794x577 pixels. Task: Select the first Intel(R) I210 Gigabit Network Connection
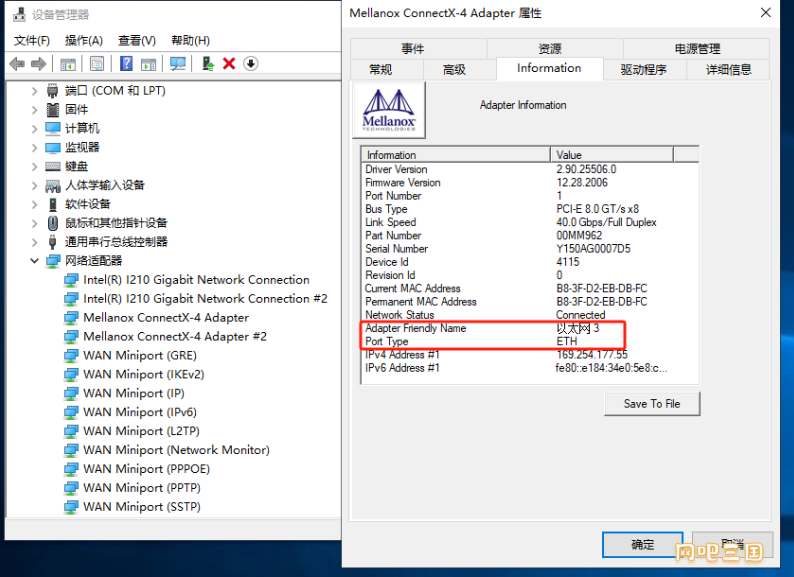pos(196,280)
